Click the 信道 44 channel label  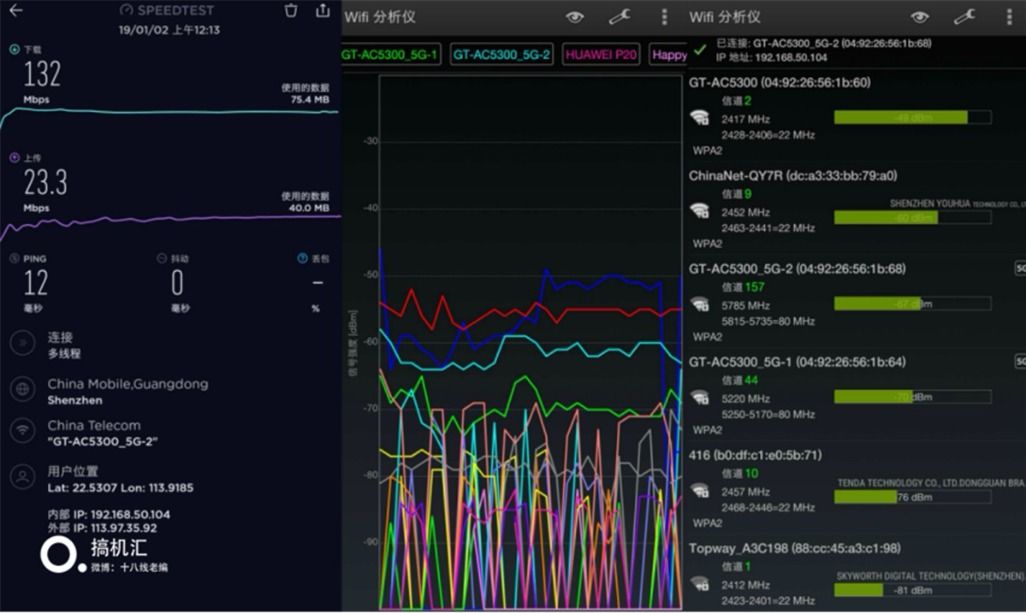(x=739, y=380)
